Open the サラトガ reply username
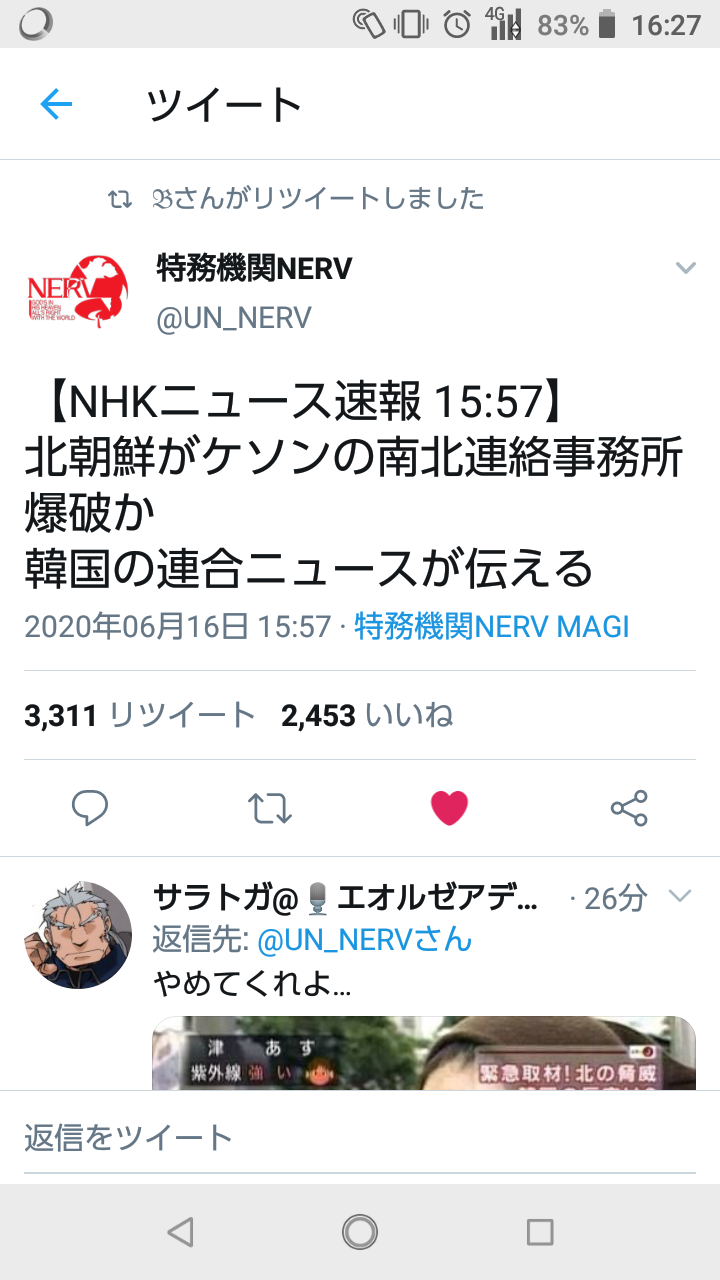The width and height of the screenshot is (720, 1280). click(346, 897)
